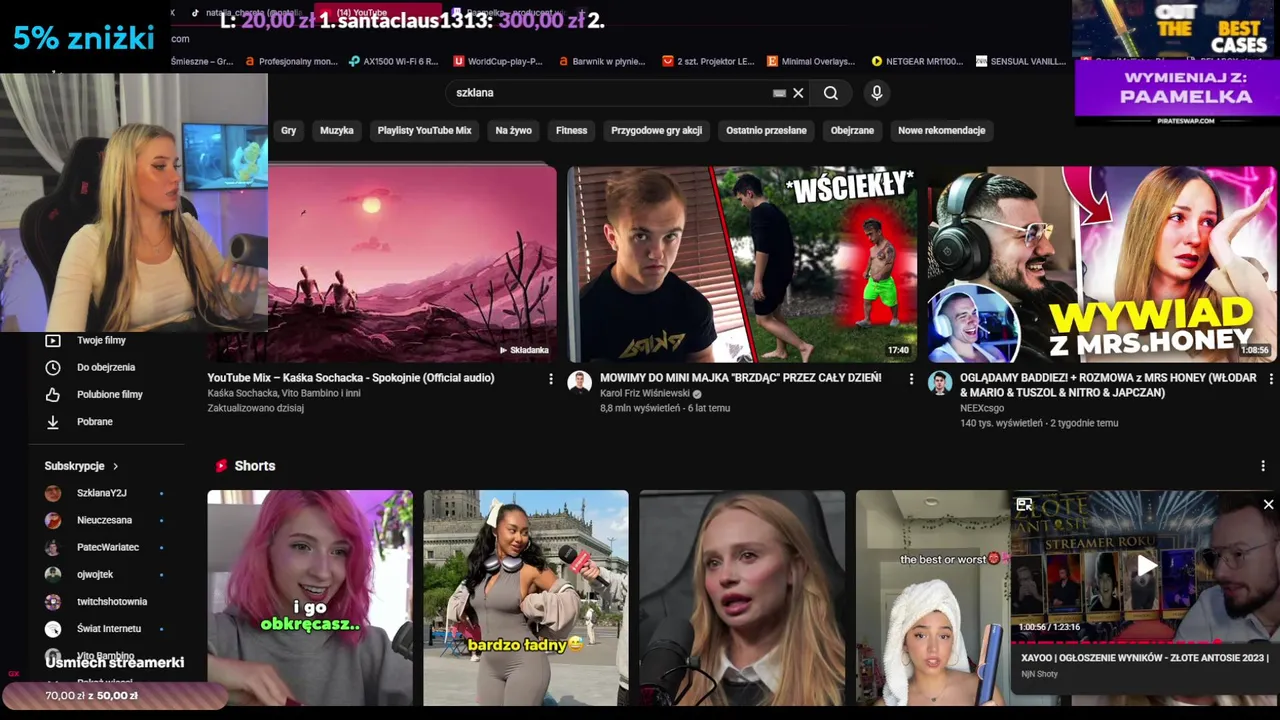Open voice search microphone

[877, 93]
